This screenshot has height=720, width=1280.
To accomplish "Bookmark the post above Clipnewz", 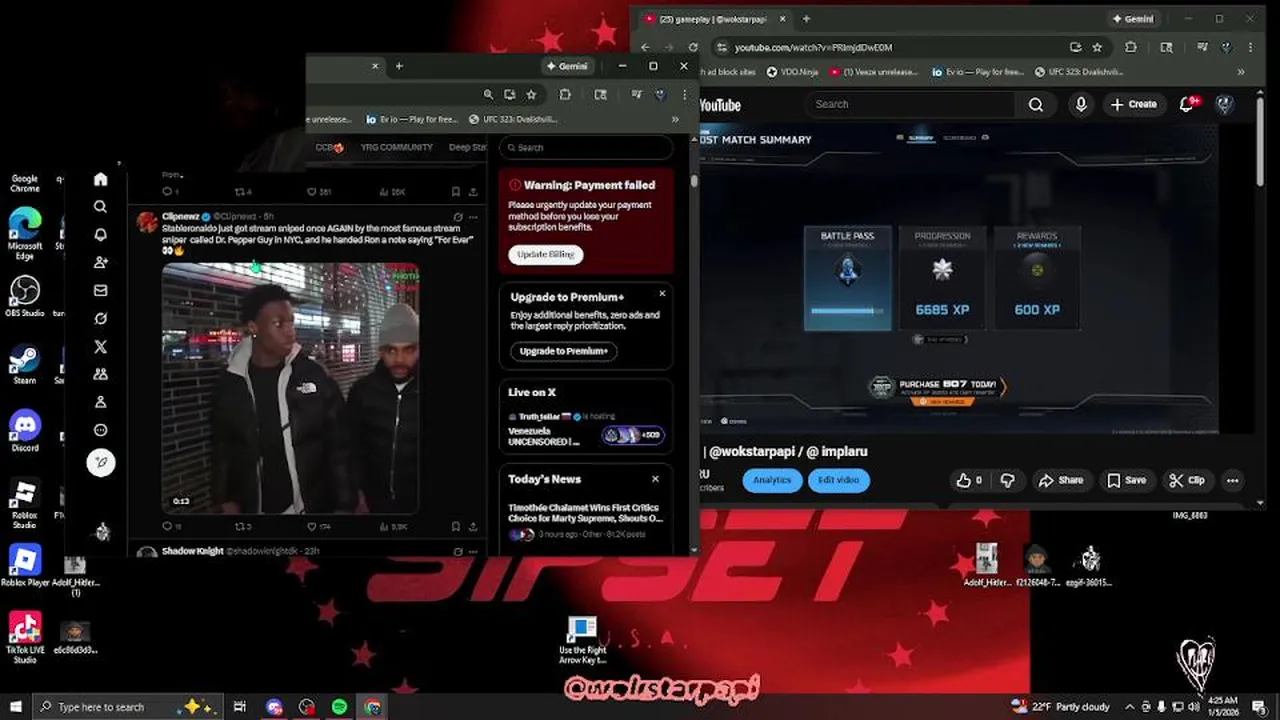I will click(456, 191).
